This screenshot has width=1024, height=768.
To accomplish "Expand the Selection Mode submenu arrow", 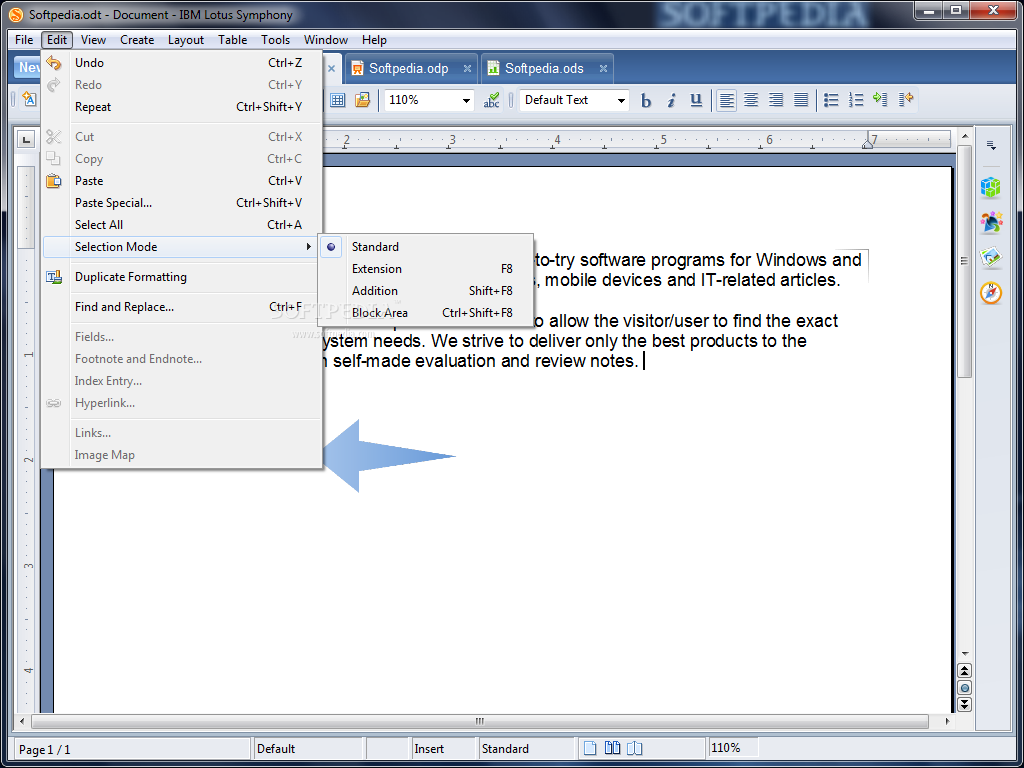I will point(308,247).
